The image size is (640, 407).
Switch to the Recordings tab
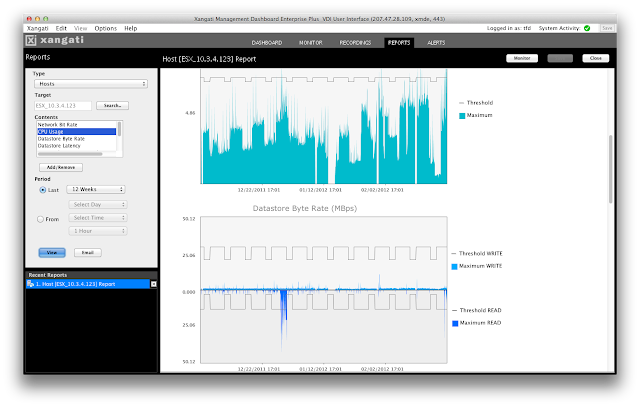[x=355, y=42]
